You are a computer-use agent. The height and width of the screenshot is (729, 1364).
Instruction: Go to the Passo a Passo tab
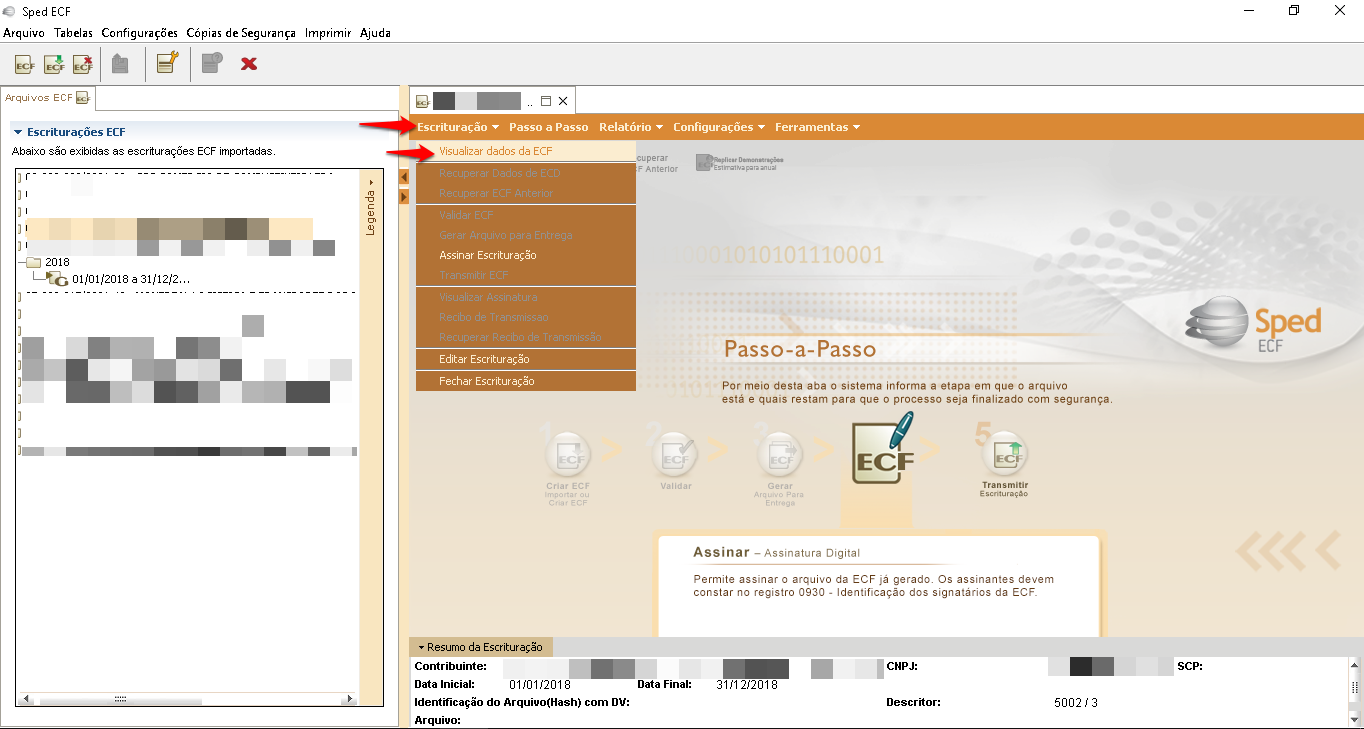548,127
